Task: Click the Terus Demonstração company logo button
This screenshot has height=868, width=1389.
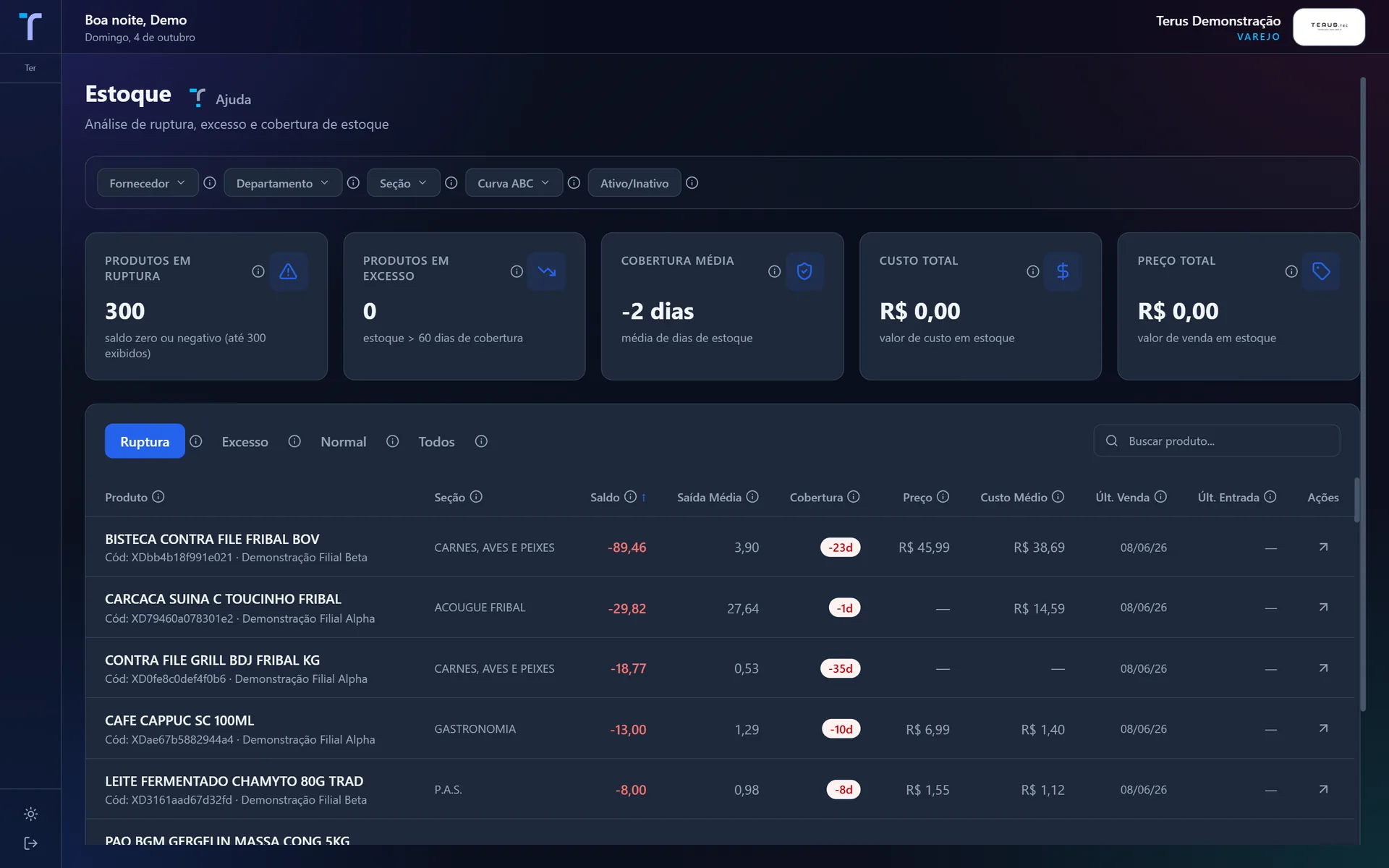Action: click(x=1329, y=27)
